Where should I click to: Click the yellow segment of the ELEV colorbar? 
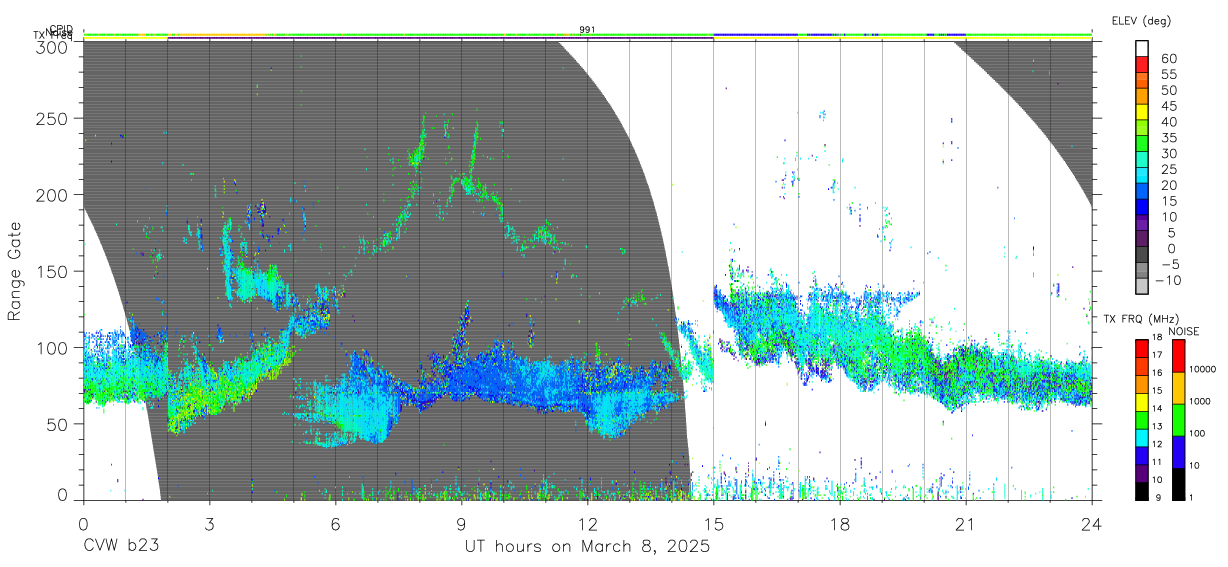pyautogui.click(x=1142, y=112)
